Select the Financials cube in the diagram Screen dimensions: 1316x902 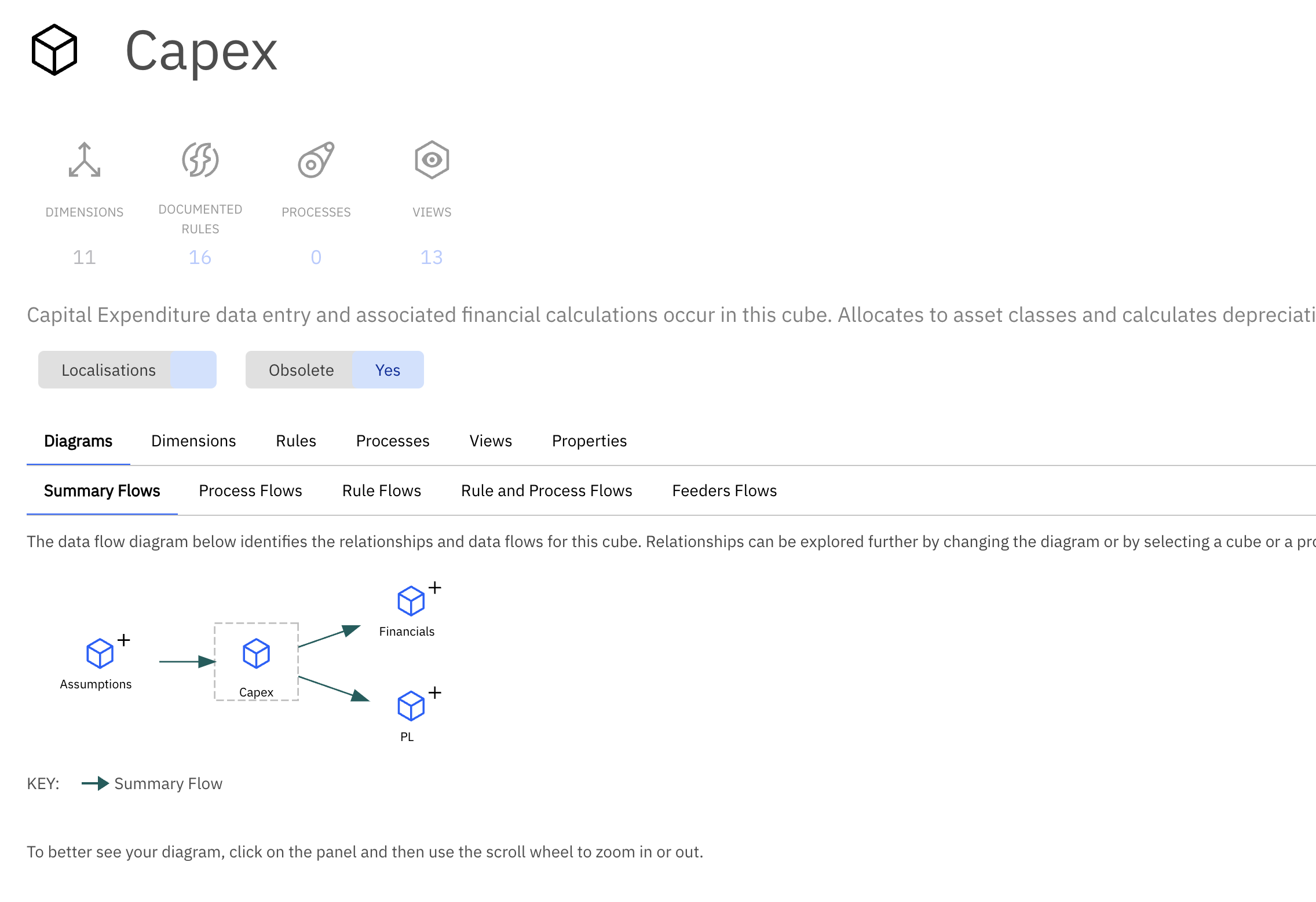(x=411, y=601)
